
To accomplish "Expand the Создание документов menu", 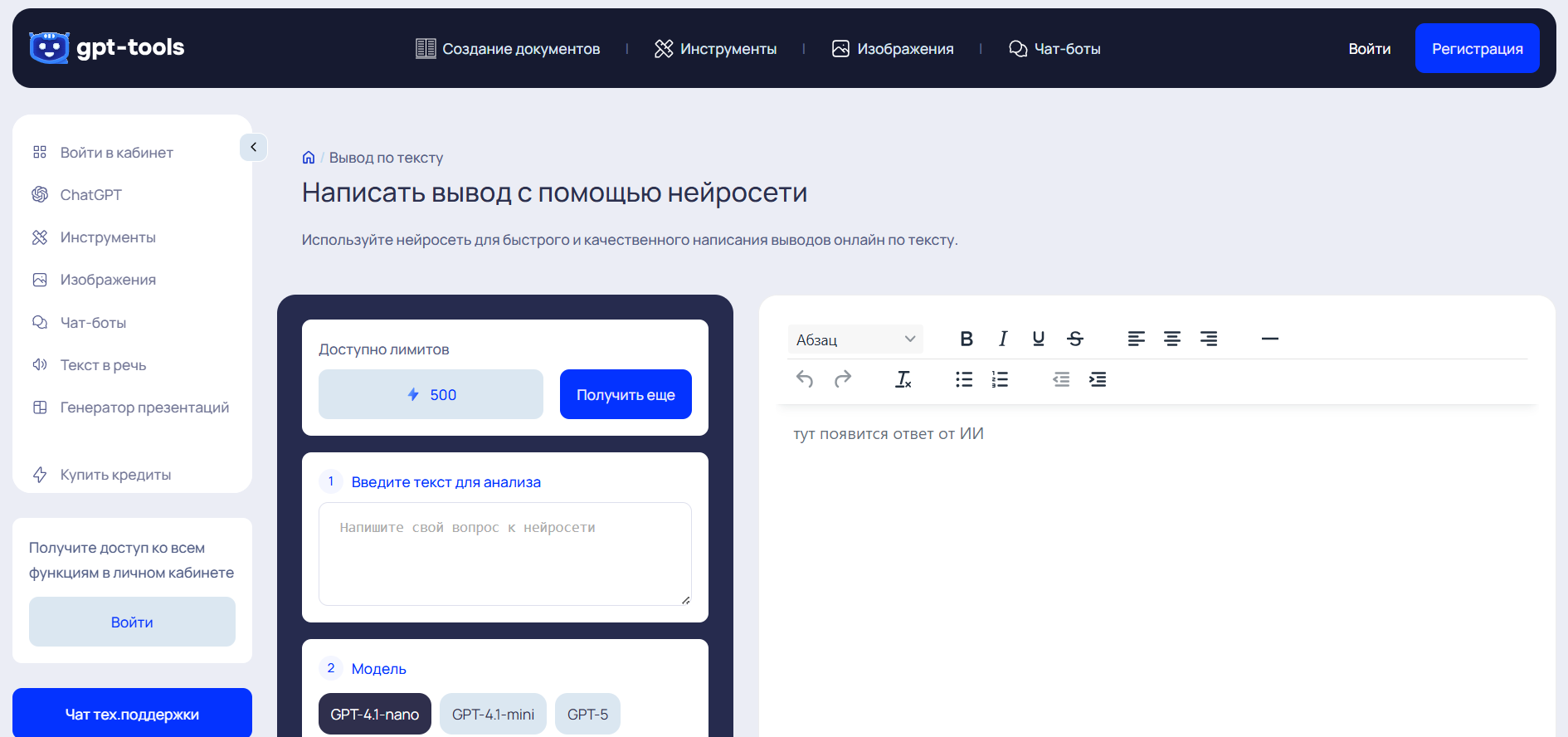I will coord(508,49).
